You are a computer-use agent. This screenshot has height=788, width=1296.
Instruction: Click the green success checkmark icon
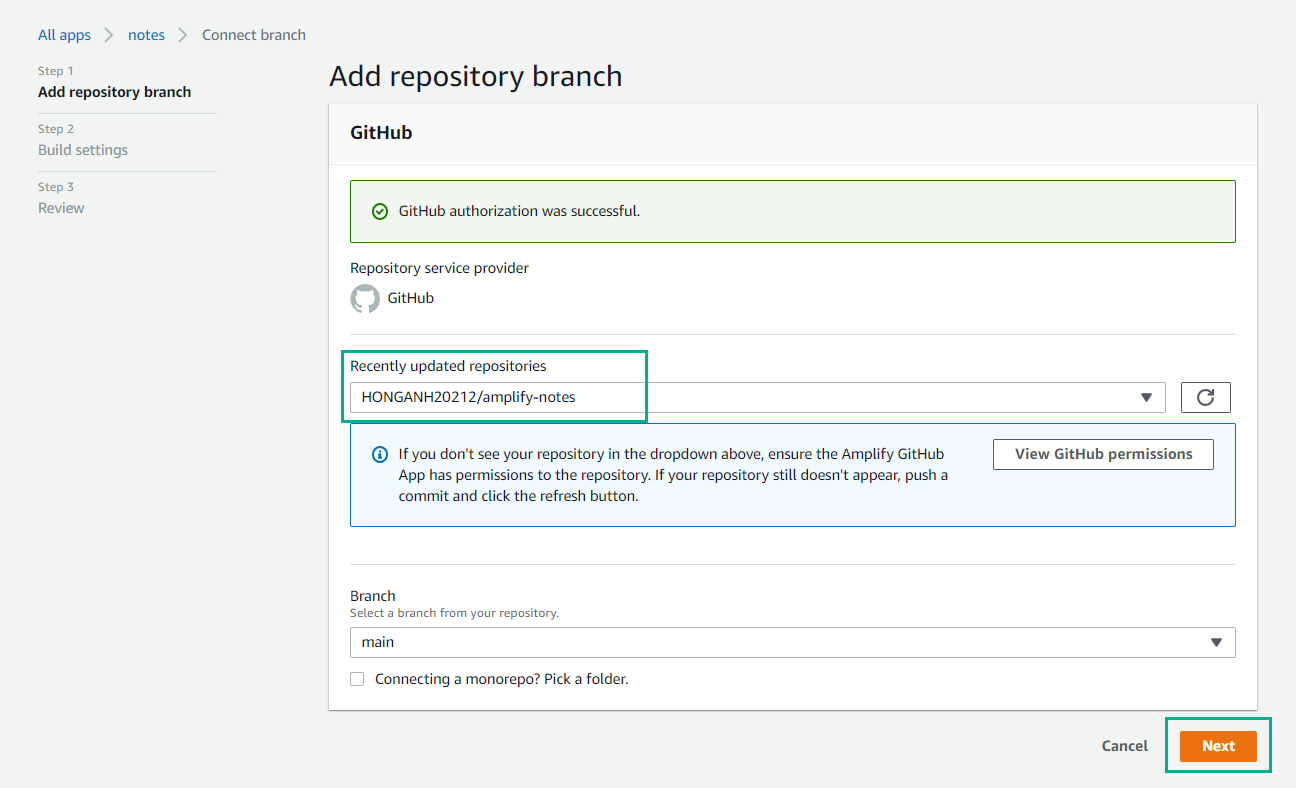click(x=379, y=212)
